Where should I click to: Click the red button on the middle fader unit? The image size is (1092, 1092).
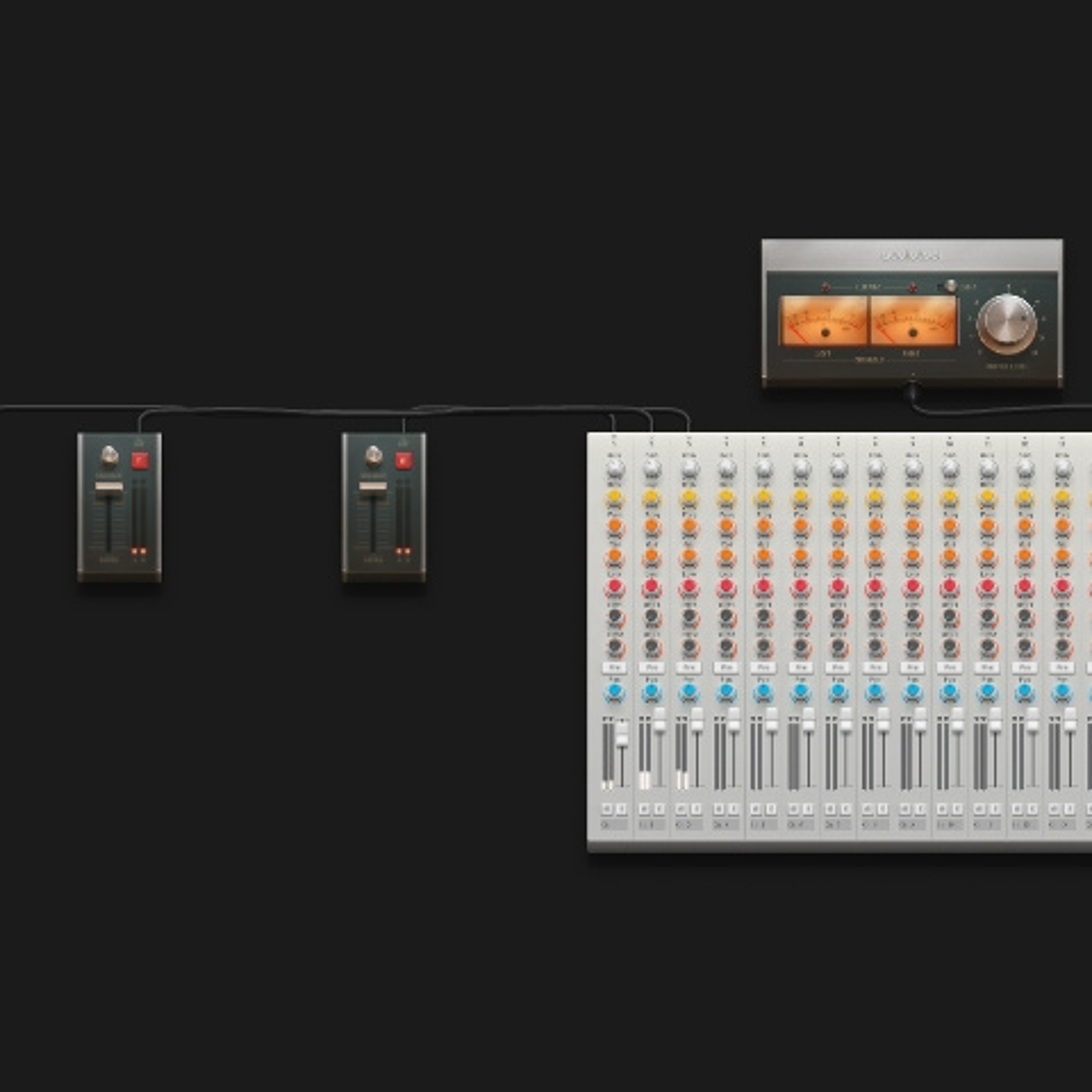(404, 461)
